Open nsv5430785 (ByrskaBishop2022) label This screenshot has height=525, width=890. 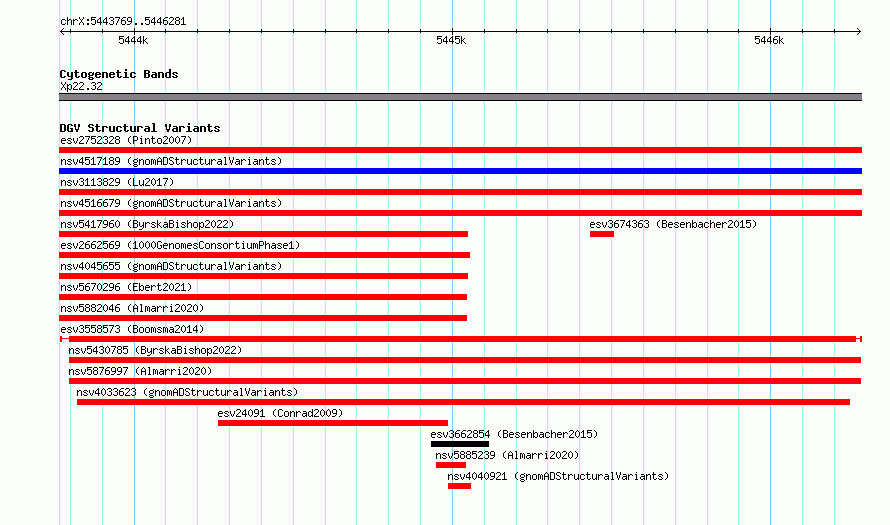[x=155, y=350]
